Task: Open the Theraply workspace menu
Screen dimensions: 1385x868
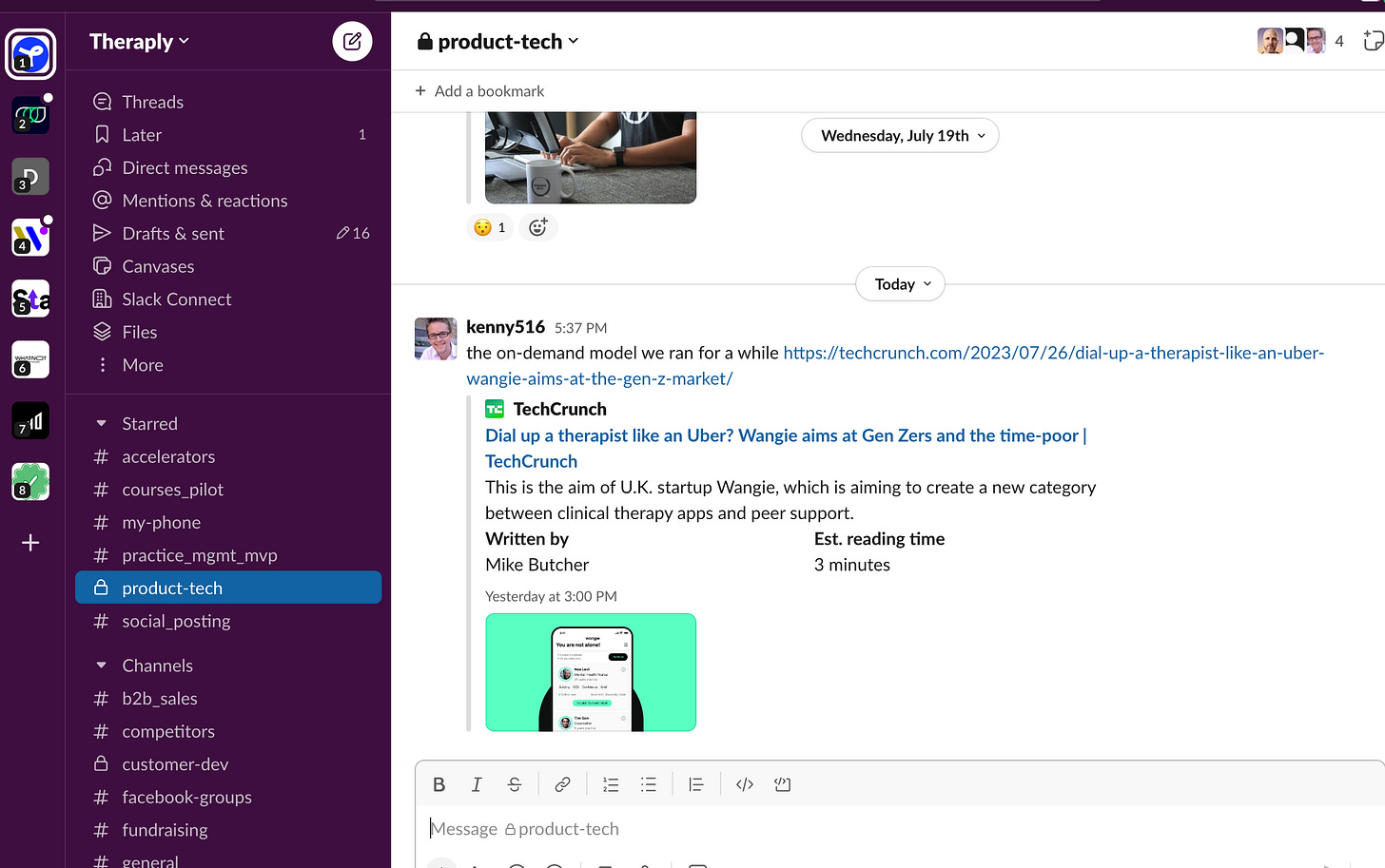Action: pos(139,41)
